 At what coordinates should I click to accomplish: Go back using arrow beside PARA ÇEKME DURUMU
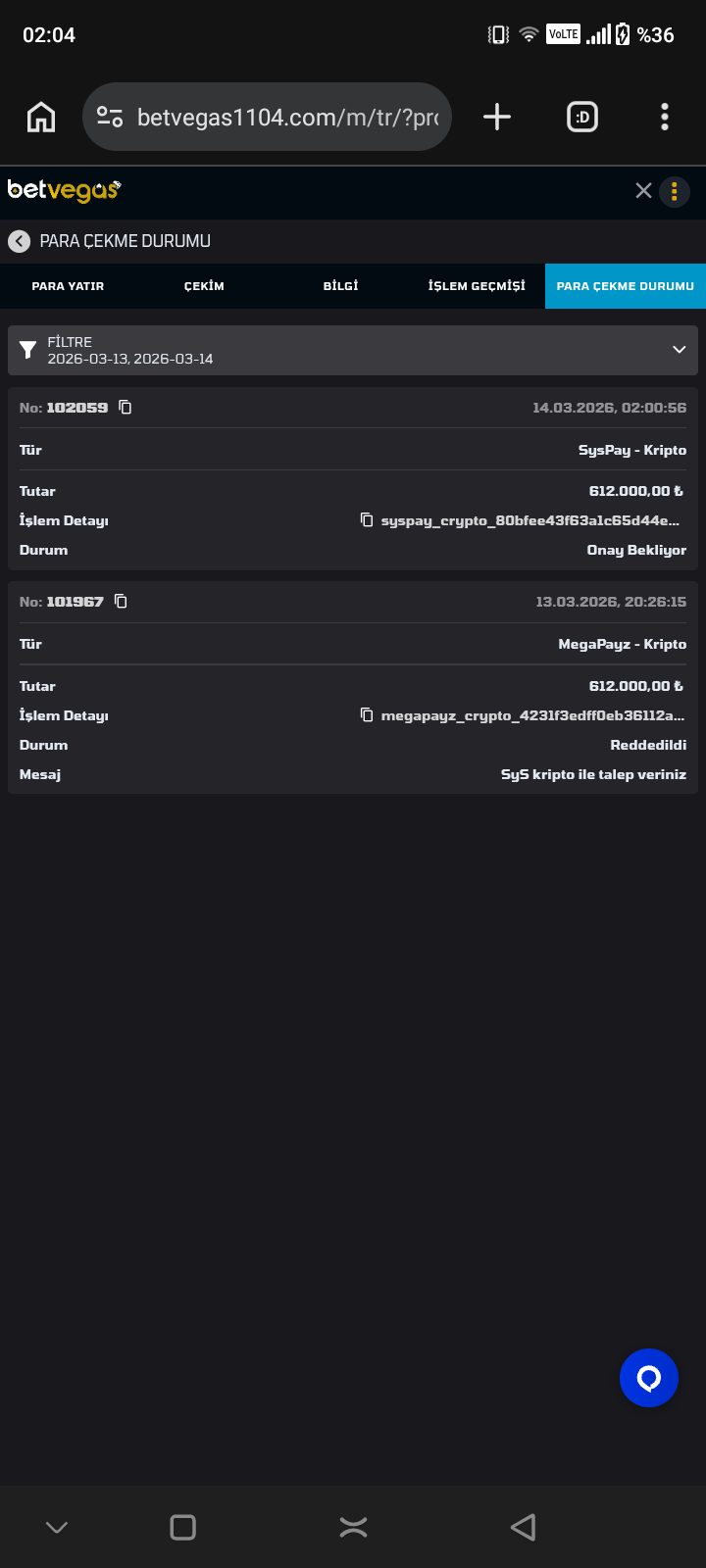[19, 241]
